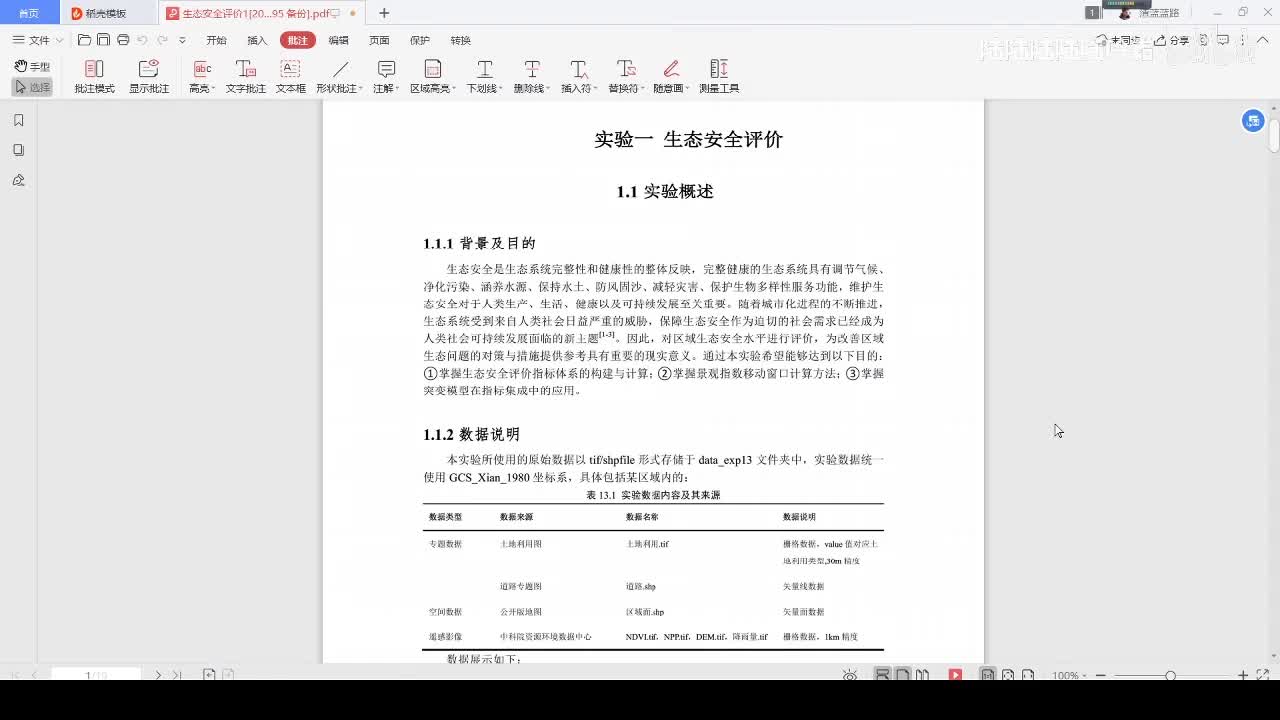Open the eraser-like sidebar icon
The width and height of the screenshot is (1280, 720).
pyautogui.click(x=18, y=180)
